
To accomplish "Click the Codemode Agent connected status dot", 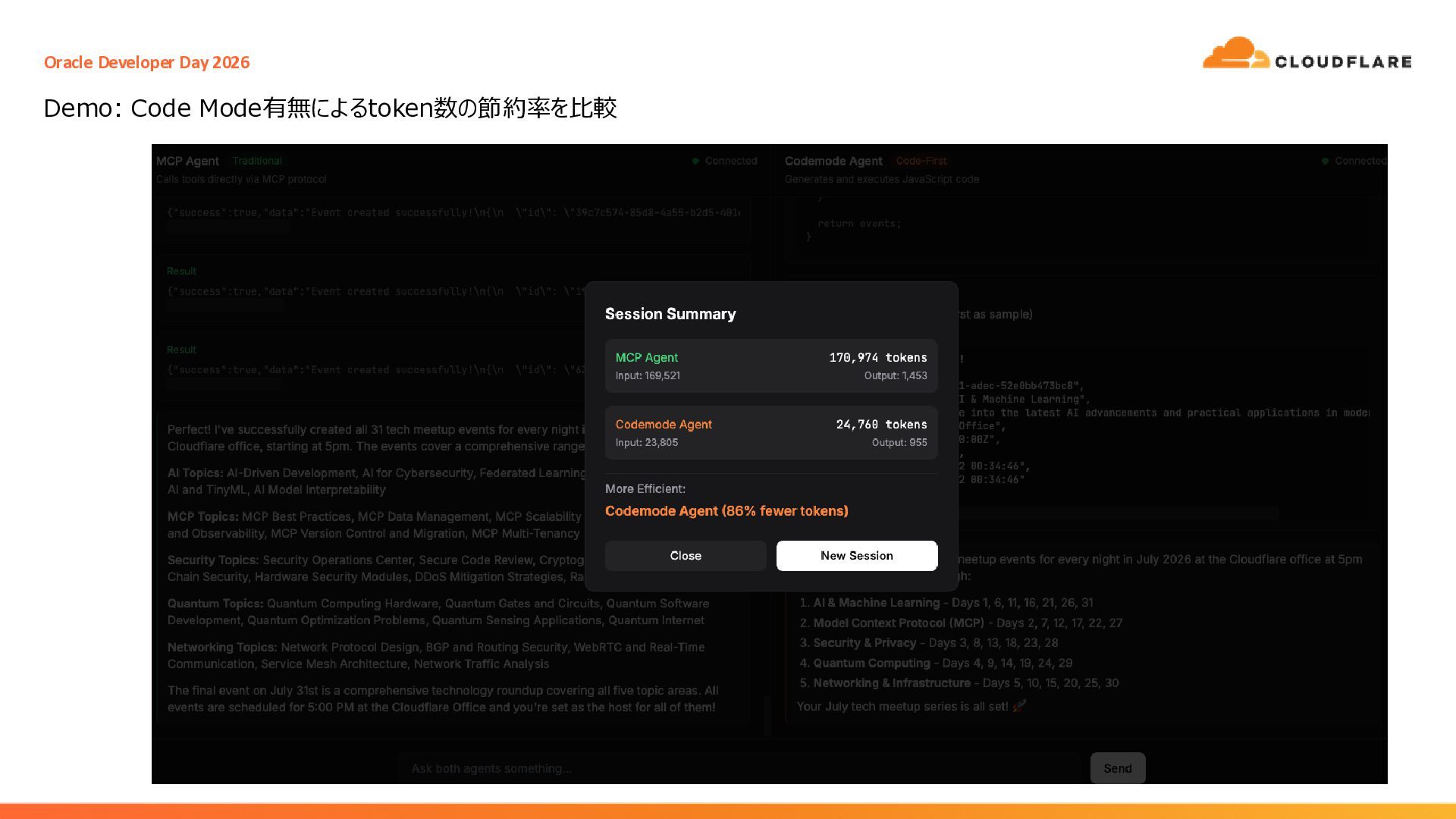I will coord(1326,161).
